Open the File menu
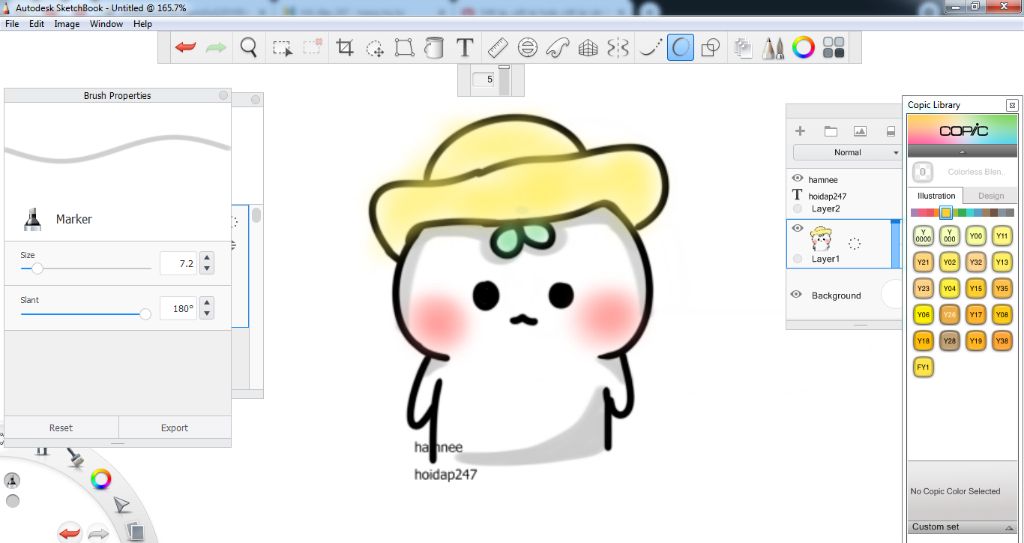 pyautogui.click(x=12, y=24)
